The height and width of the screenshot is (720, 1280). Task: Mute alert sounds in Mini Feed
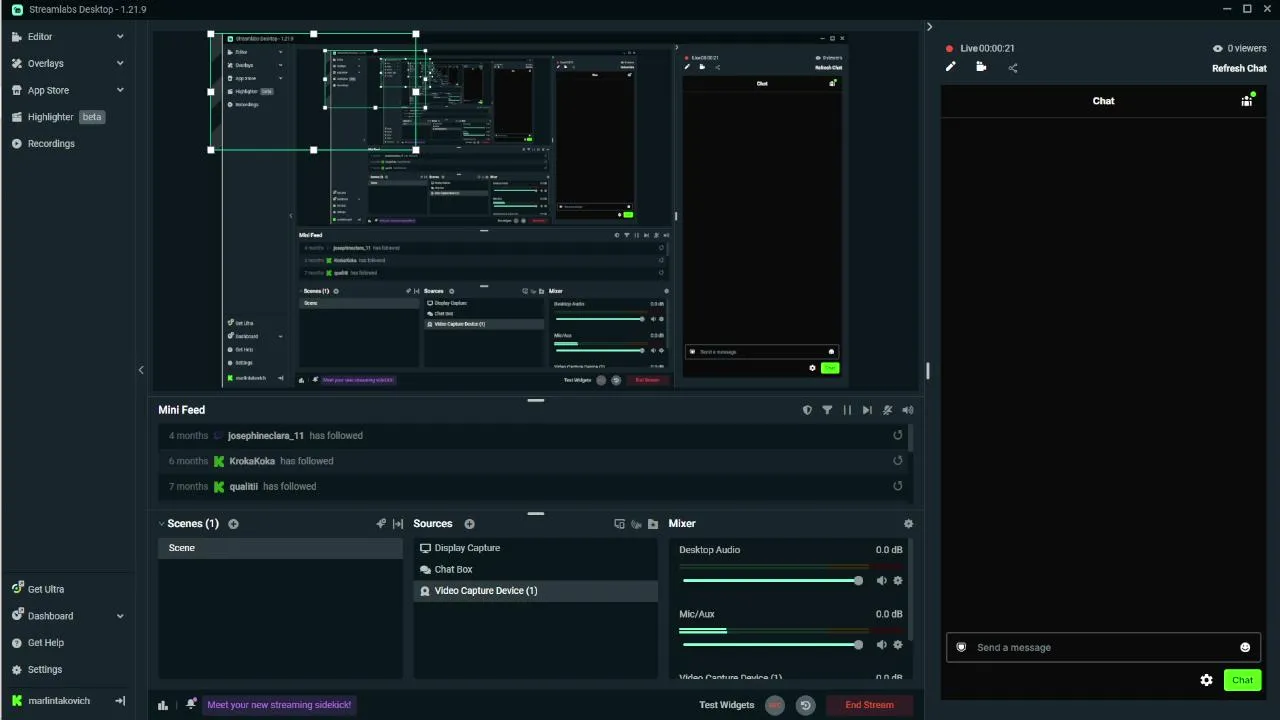tap(907, 410)
